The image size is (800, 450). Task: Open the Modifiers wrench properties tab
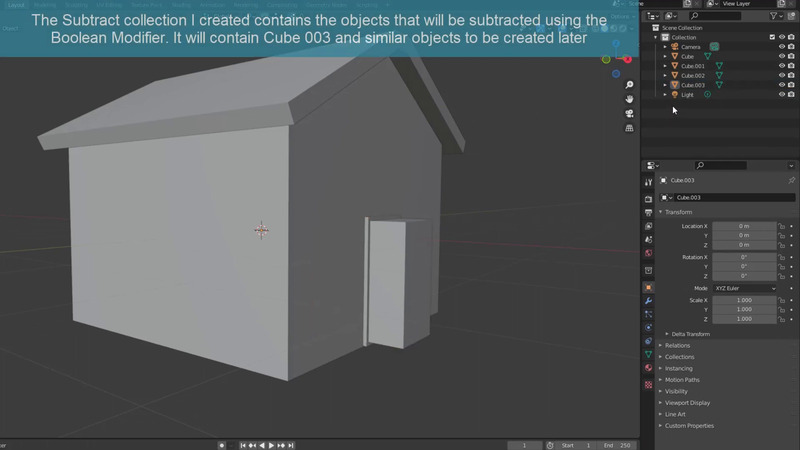[x=648, y=301]
